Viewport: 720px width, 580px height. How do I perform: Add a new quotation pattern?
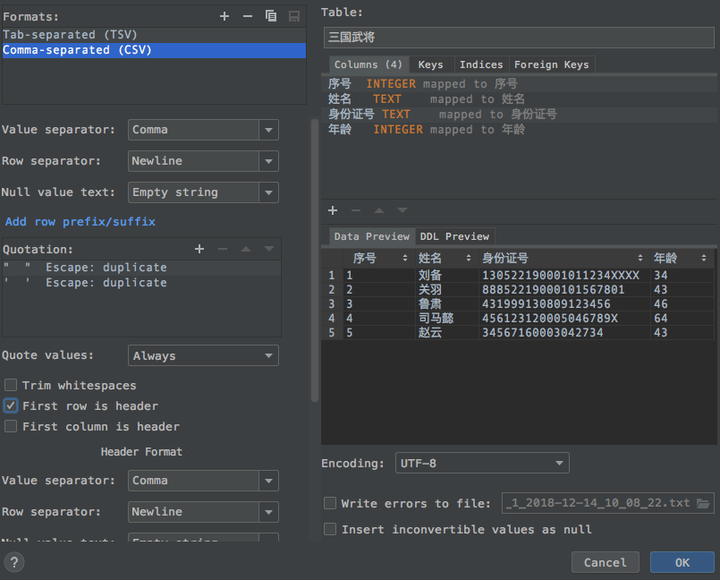199,249
